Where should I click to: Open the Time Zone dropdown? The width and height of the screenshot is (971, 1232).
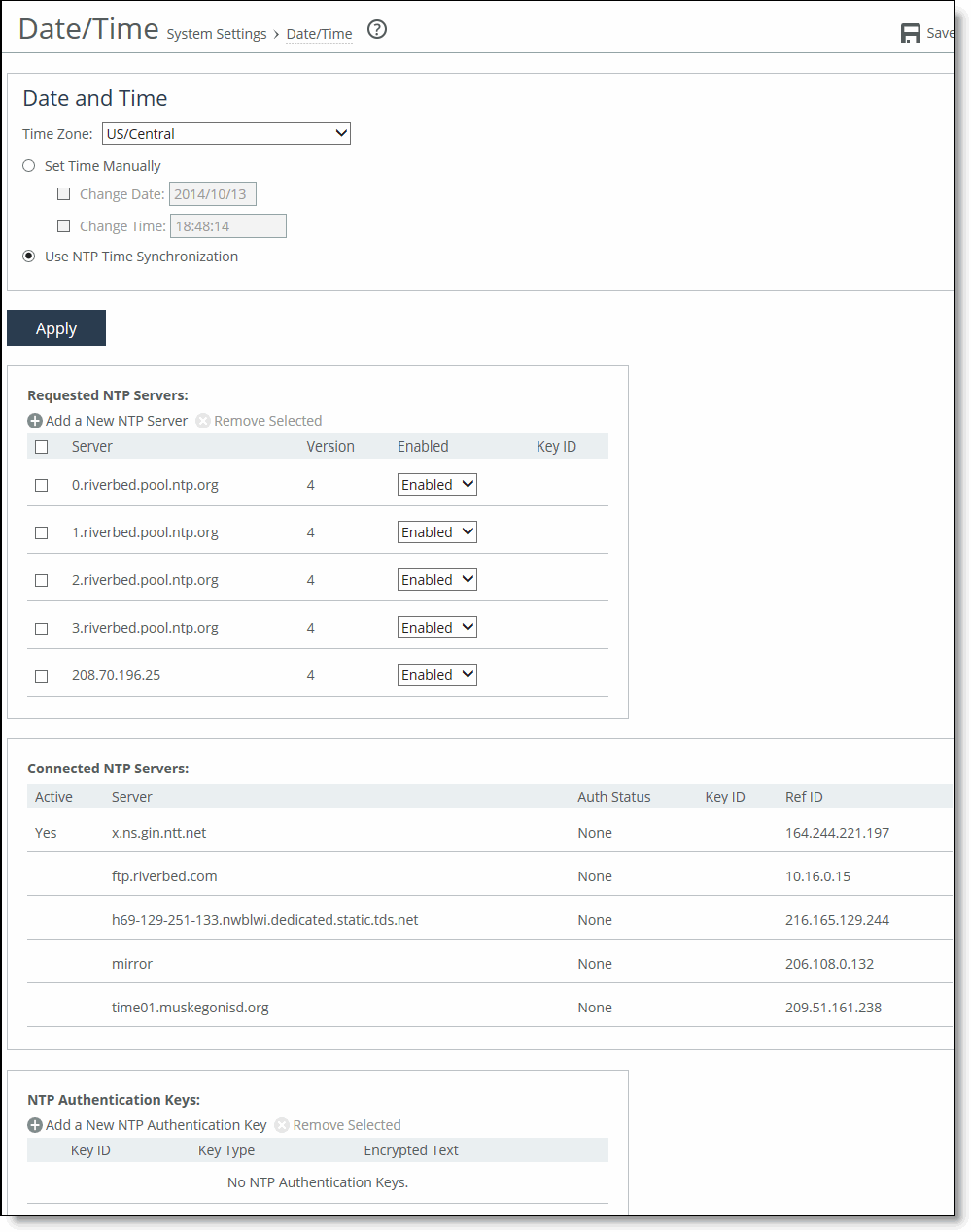(225, 133)
